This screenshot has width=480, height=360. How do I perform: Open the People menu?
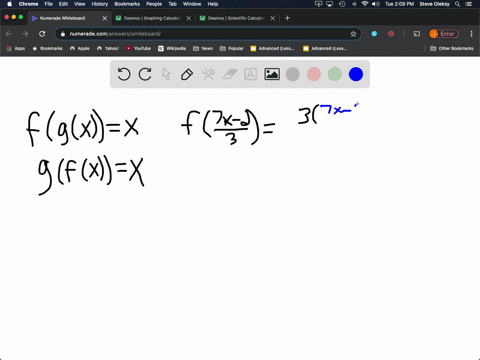click(x=154, y=4)
